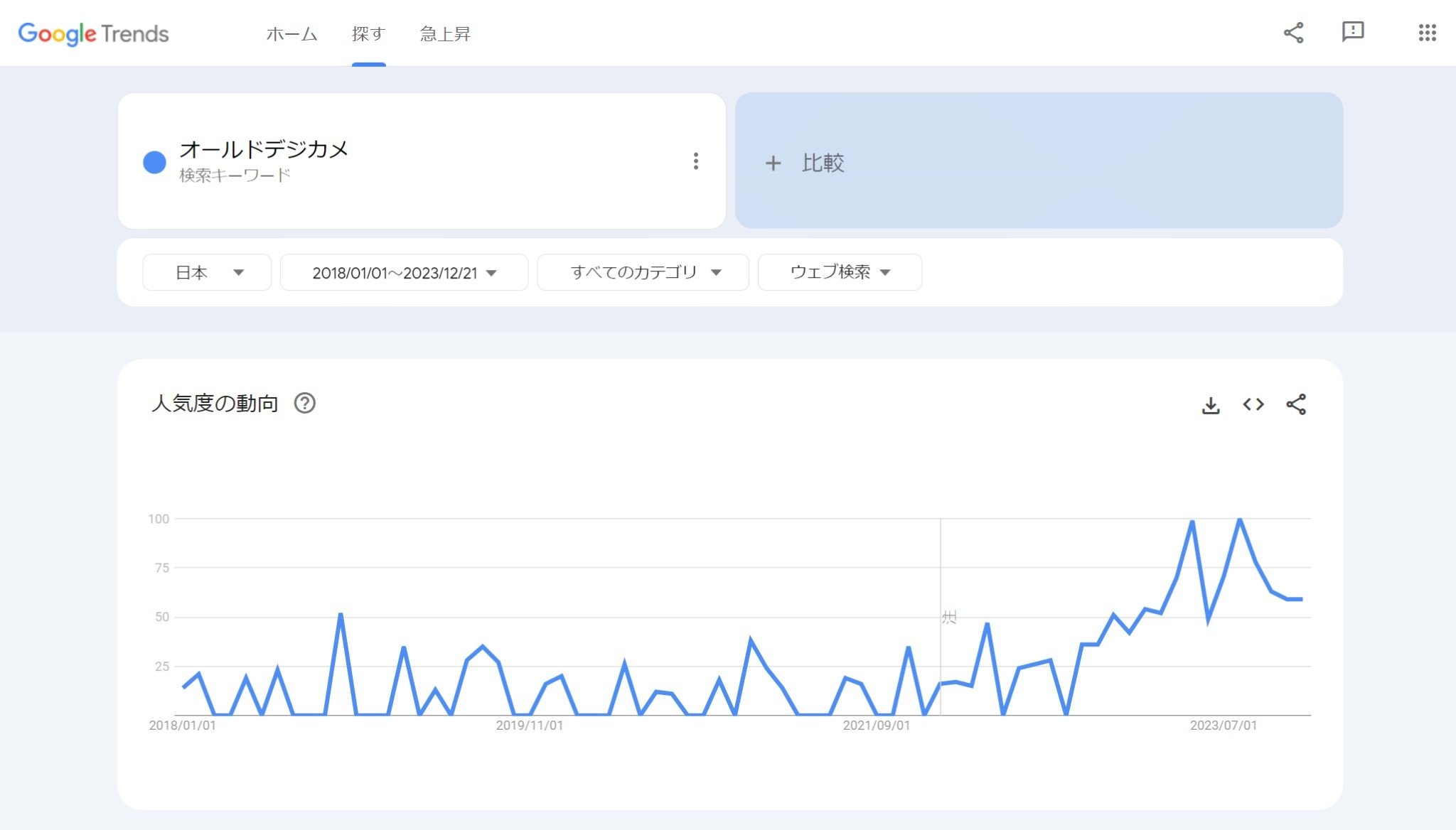
Task: Click the Google Trends logo
Action: 93,33
